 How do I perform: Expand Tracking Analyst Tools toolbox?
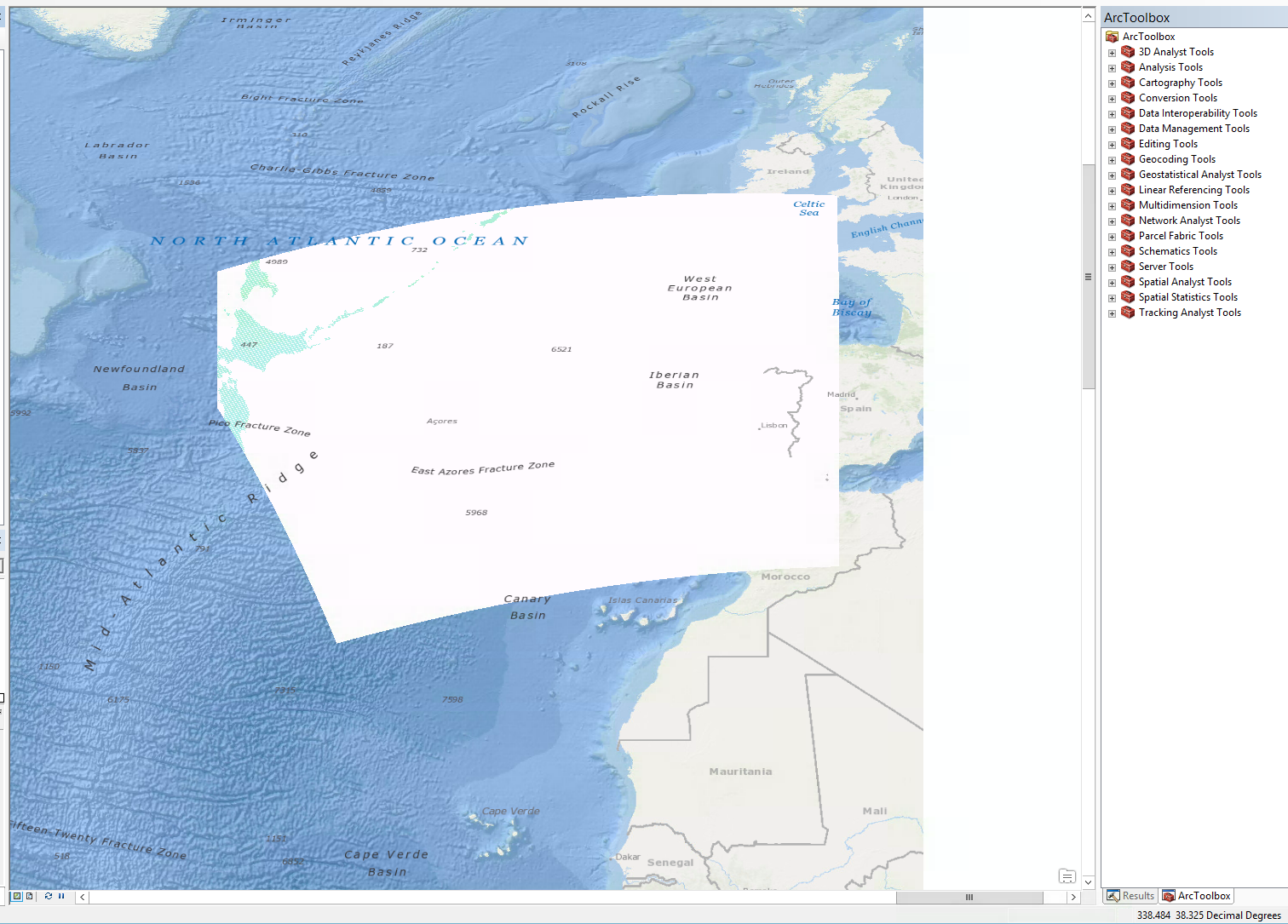pyautogui.click(x=1112, y=313)
